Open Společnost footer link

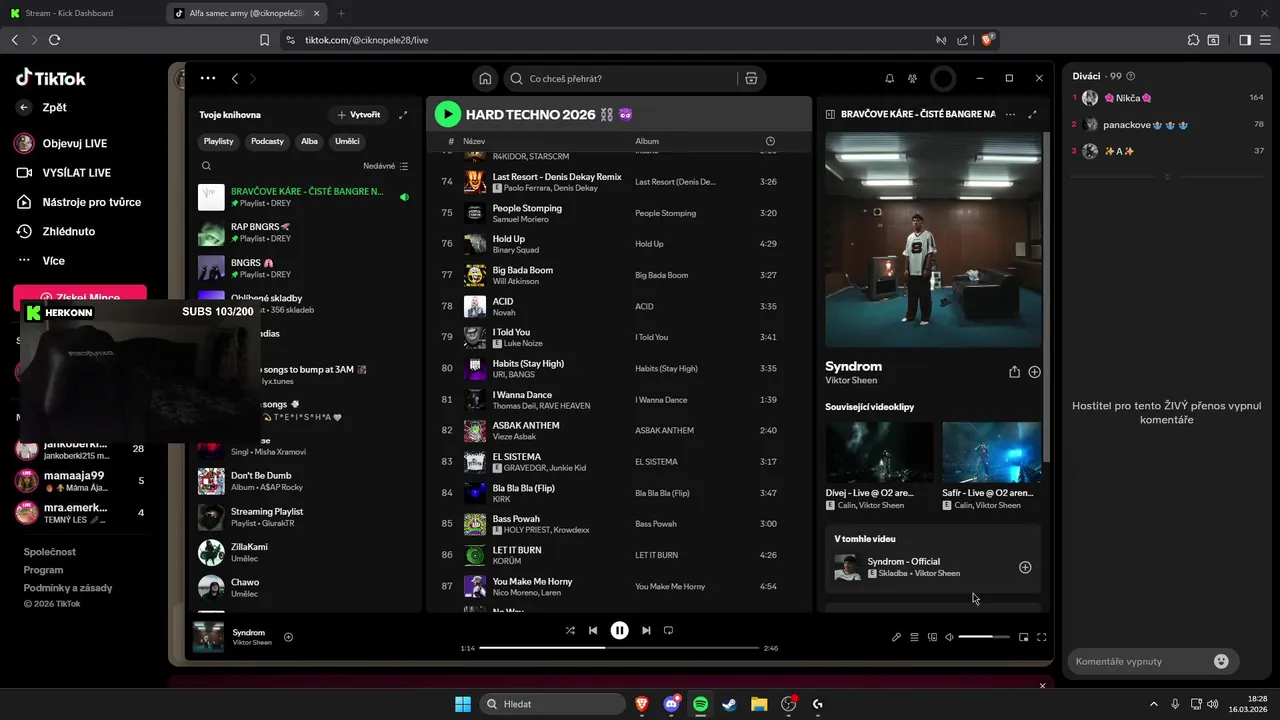coord(50,552)
